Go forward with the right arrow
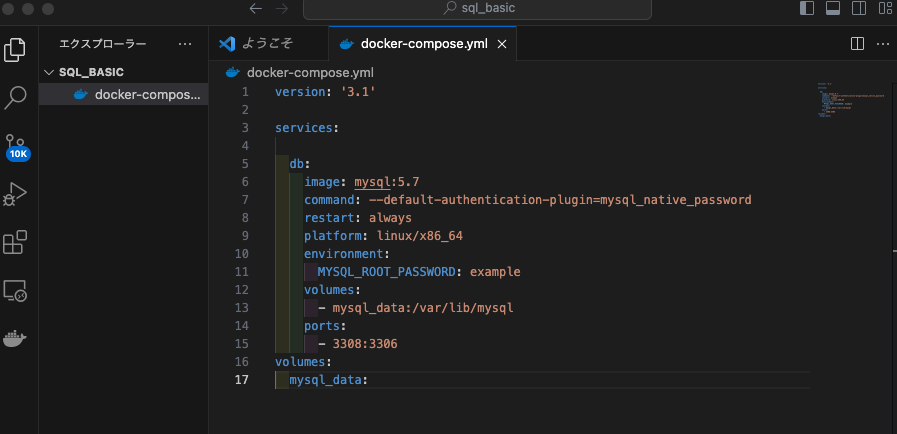 pos(282,9)
